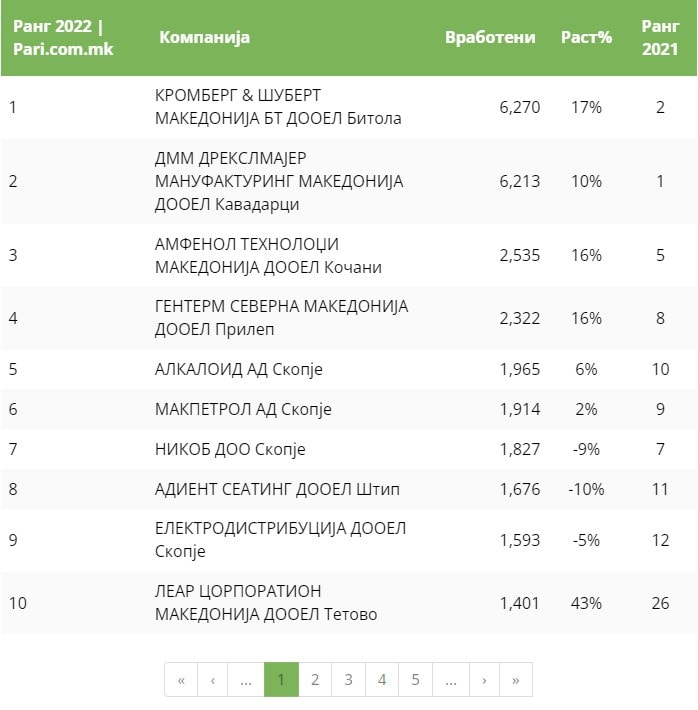
Task: Select the АЛКАЛОИД АД Скопје row
Action: 239,370
